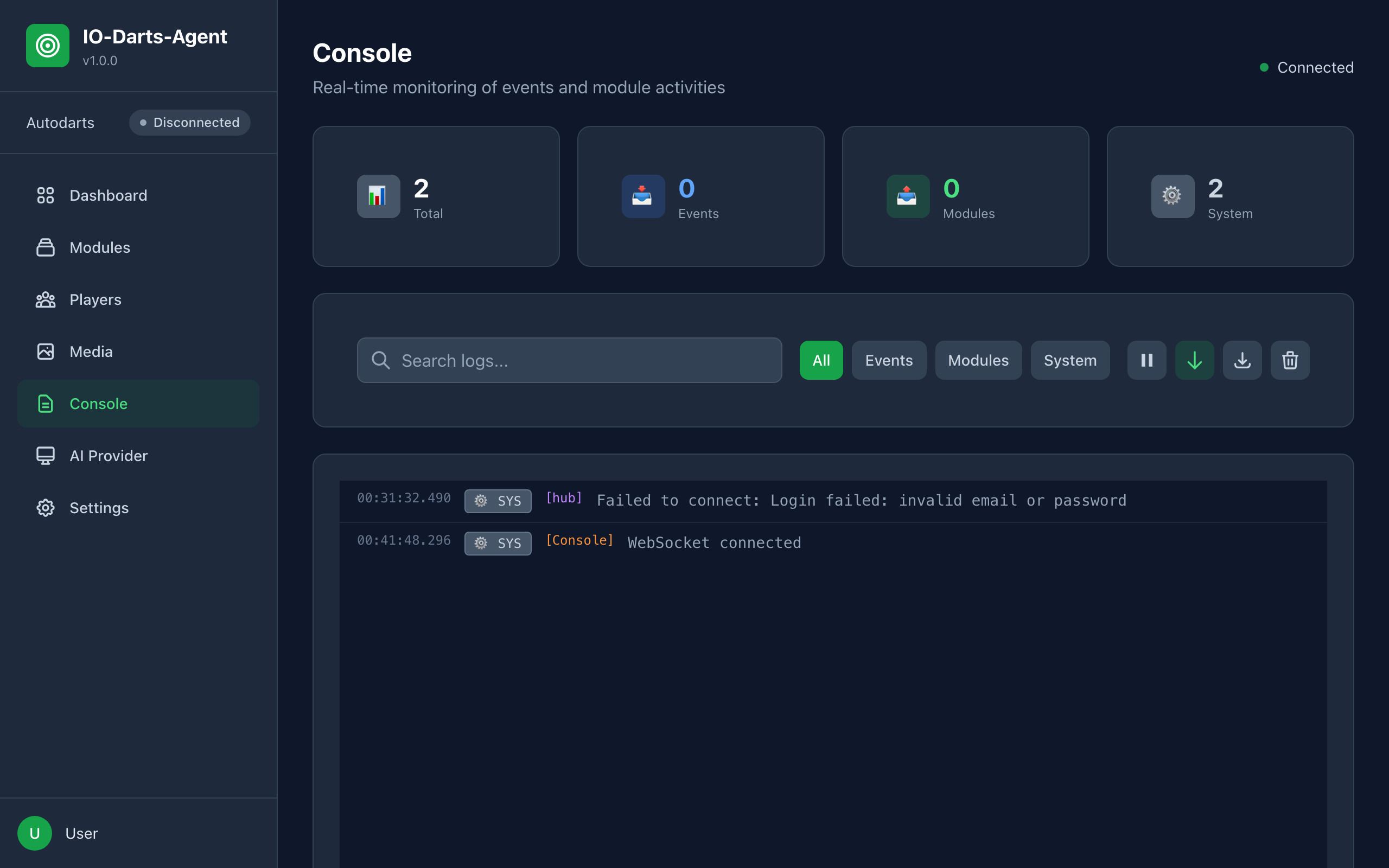Click the SYS badge on hub log row
1389x868 pixels.
pyautogui.click(x=498, y=501)
